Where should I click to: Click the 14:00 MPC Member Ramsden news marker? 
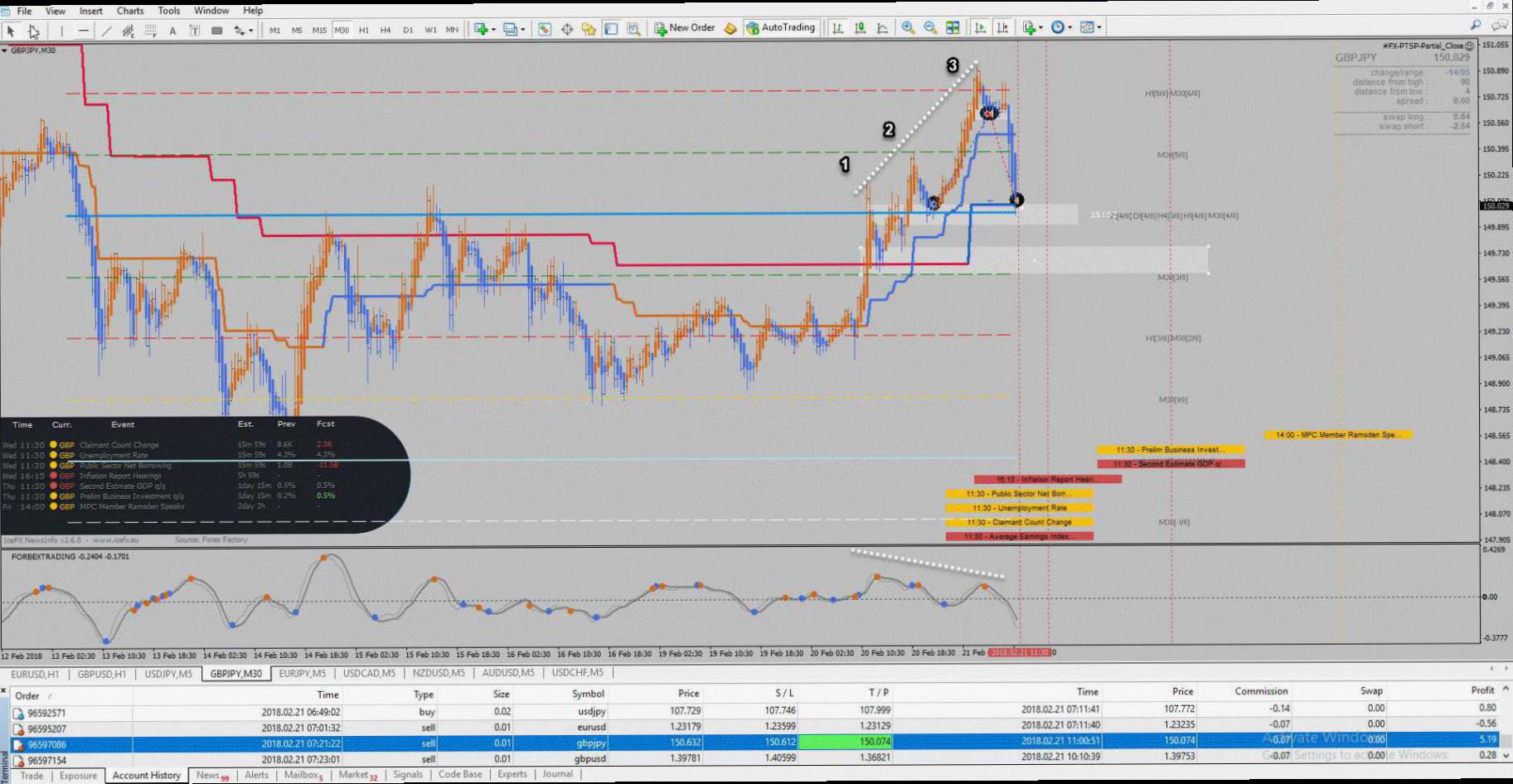pyautogui.click(x=1337, y=435)
